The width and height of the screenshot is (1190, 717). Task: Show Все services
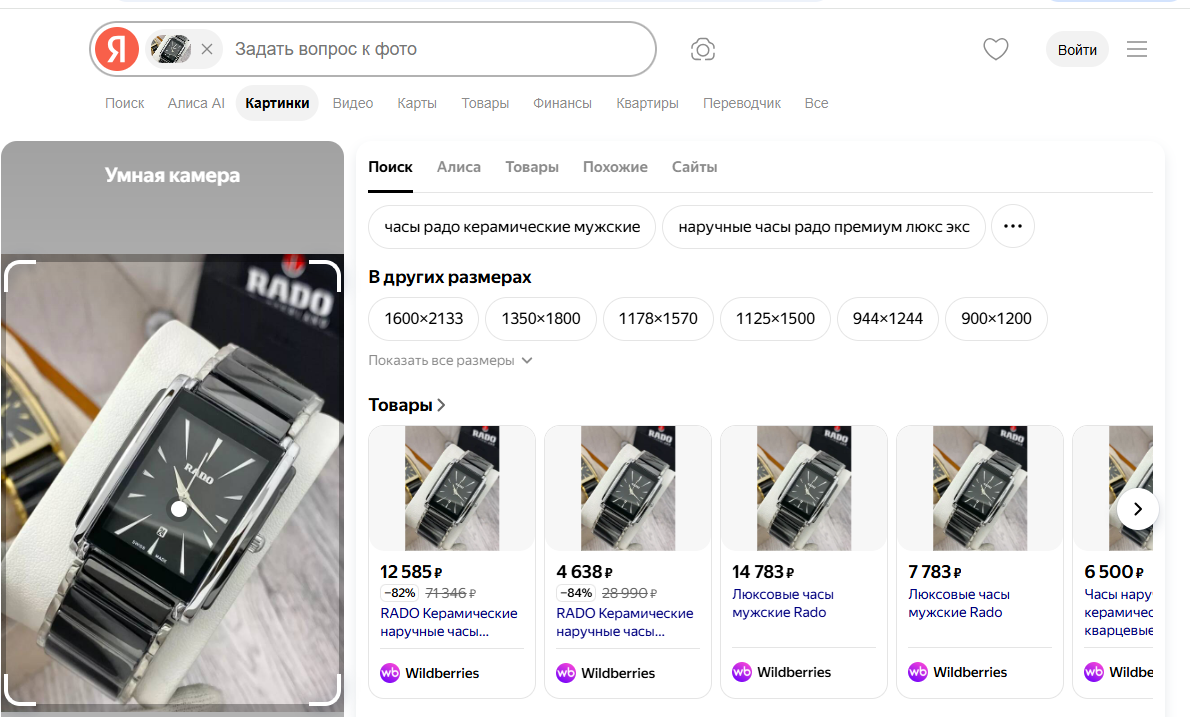(x=817, y=103)
